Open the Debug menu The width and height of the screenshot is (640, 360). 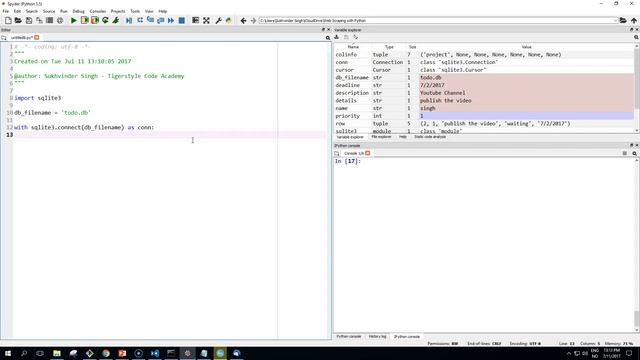point(78,11)
